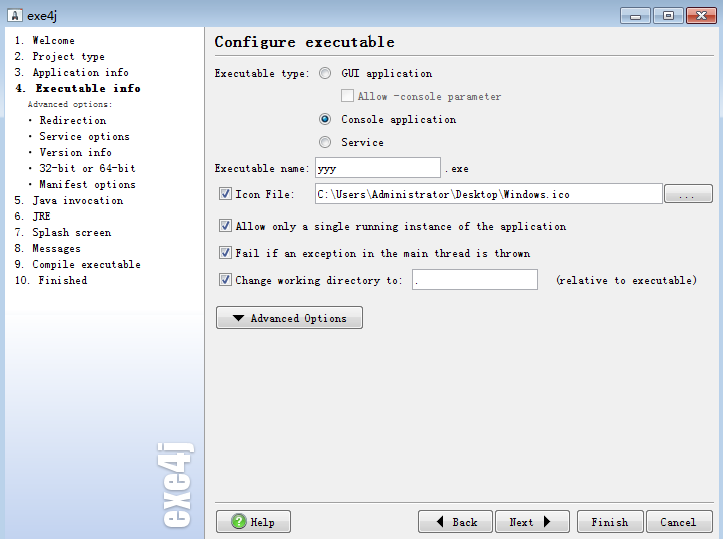Open step 6 JRE
Image resolution: width=723 pixels, height=539 pixels.
coord(32,216)
